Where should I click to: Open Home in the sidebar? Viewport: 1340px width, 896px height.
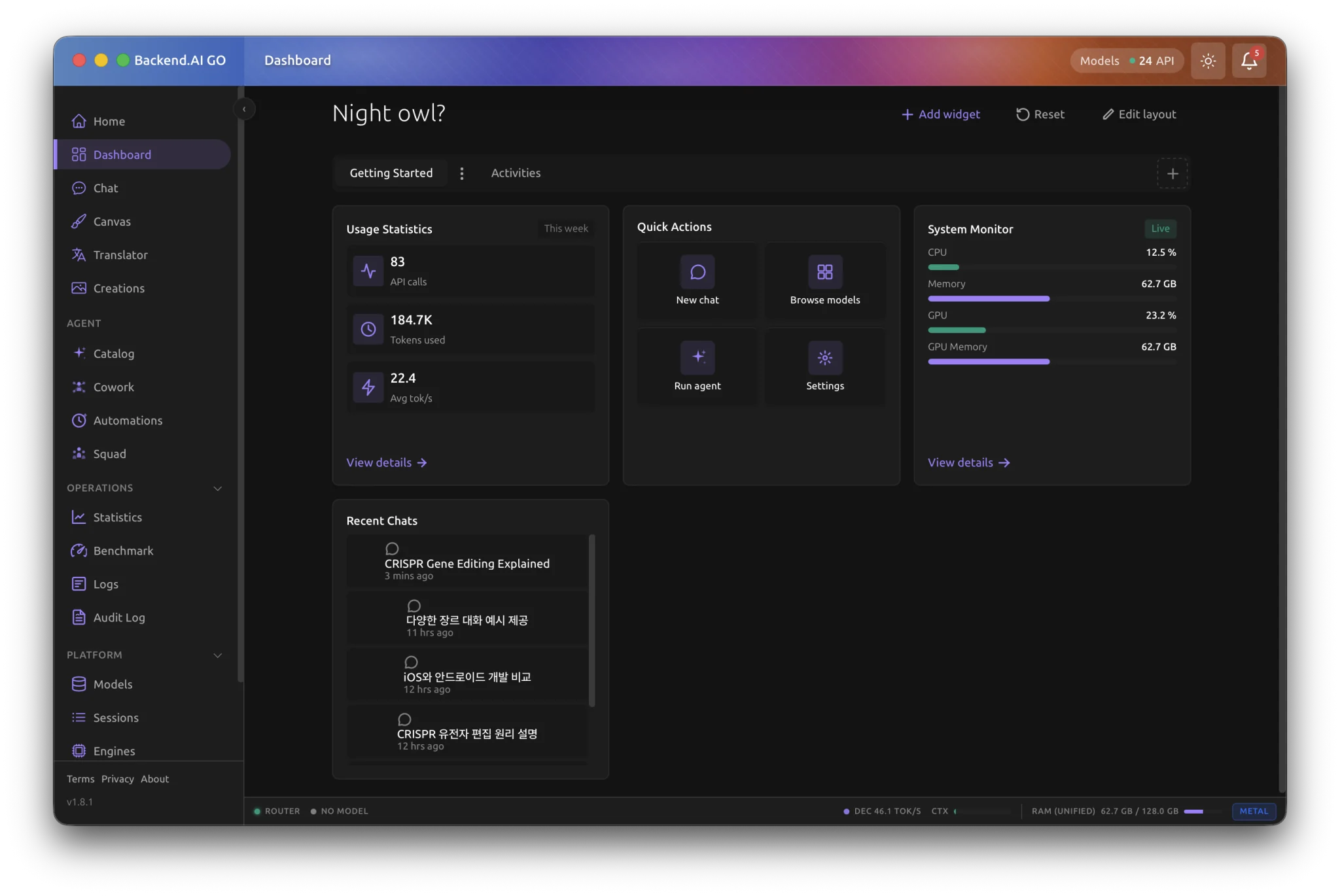(x=143, y=121)
